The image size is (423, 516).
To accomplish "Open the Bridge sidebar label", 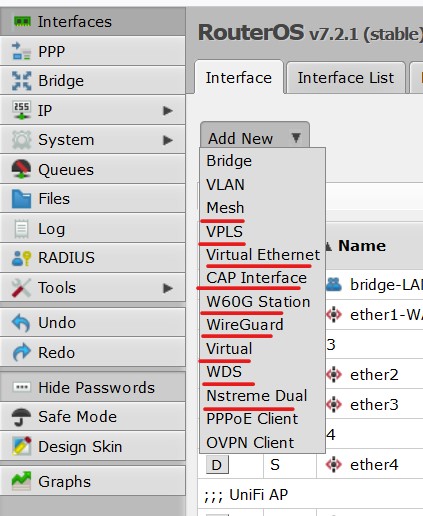I will [61, 81].
